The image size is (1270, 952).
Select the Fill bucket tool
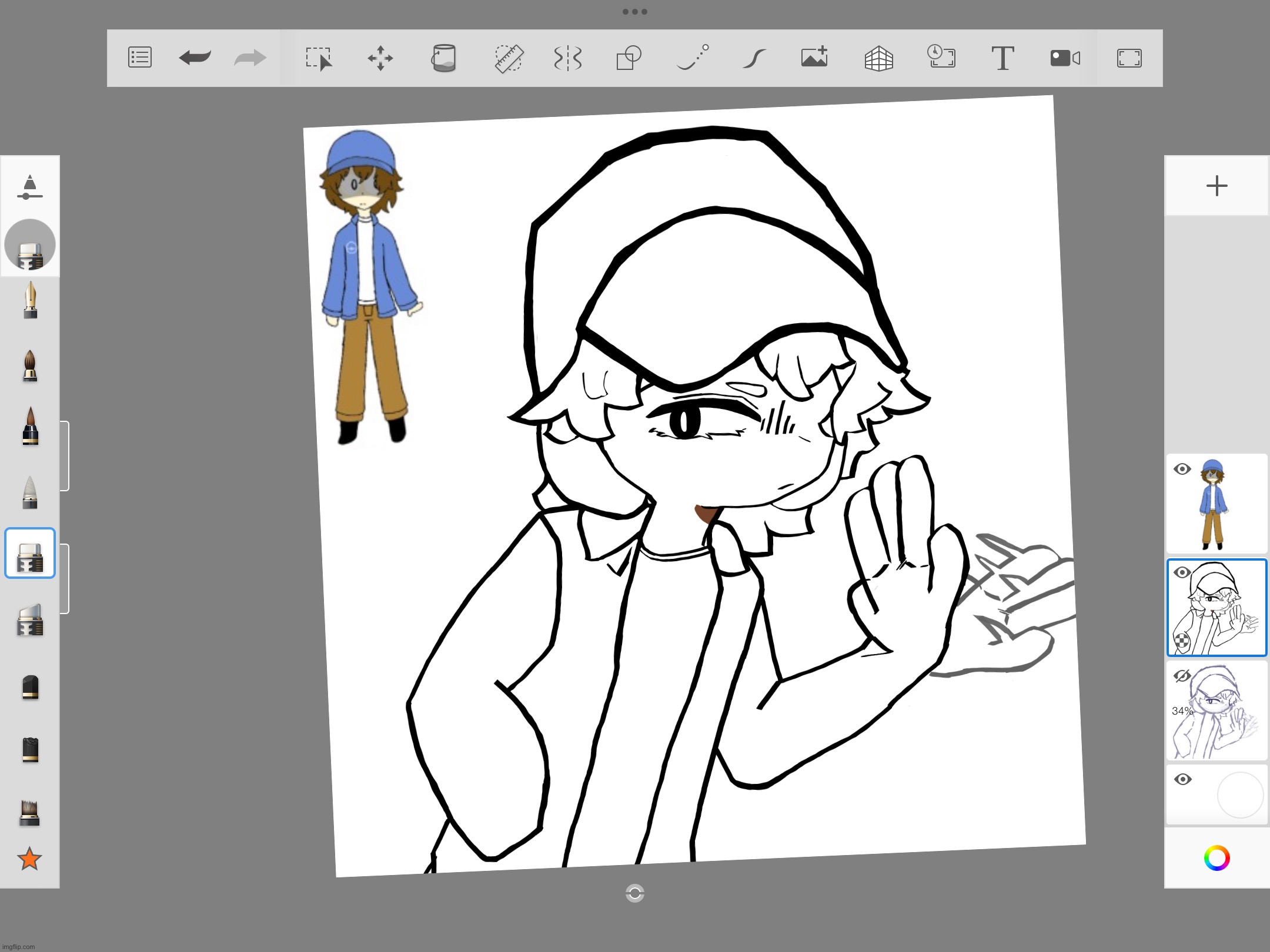pos(444,58)
